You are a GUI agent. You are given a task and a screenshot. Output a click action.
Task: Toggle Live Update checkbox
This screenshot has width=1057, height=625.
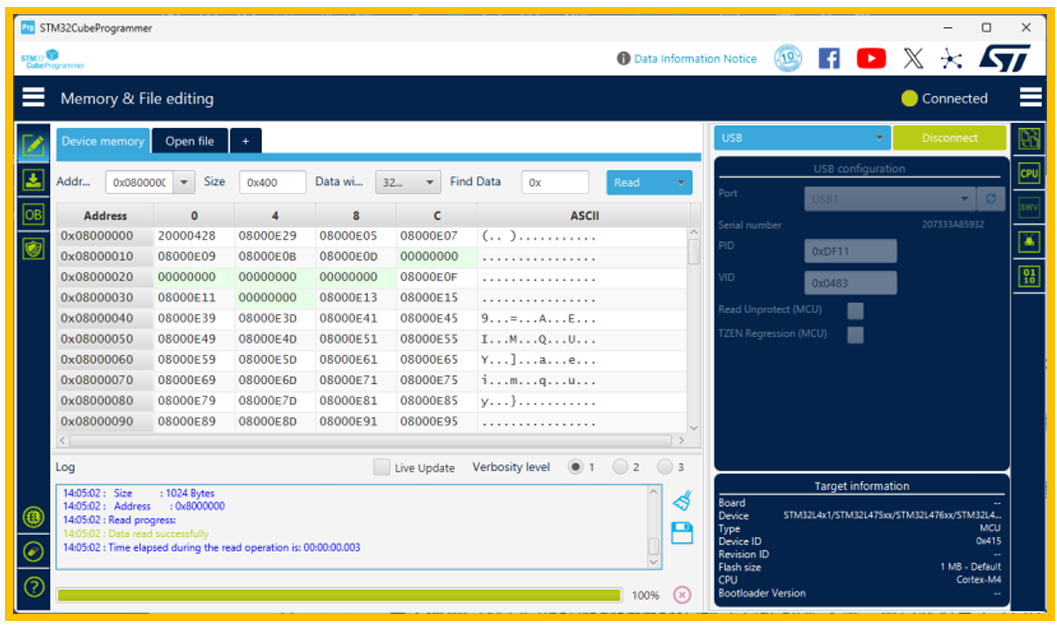382,467
